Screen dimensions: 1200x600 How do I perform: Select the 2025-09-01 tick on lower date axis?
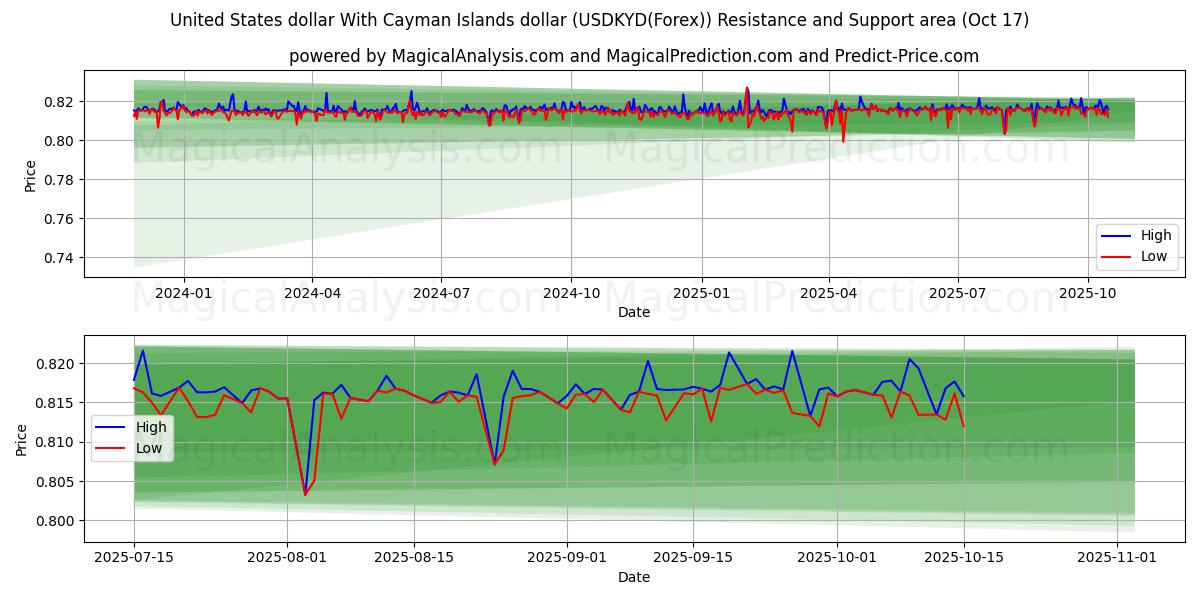[567, 557]
